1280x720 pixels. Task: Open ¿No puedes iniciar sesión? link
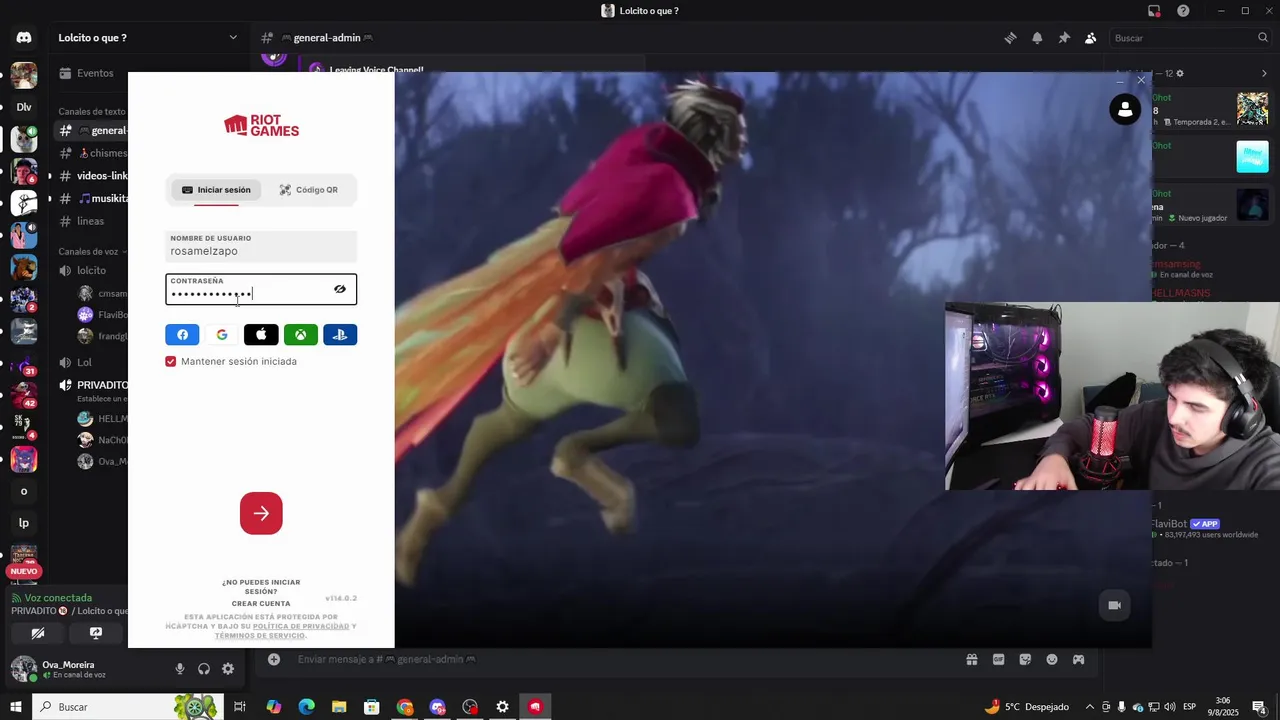click(x=261, y=587)
